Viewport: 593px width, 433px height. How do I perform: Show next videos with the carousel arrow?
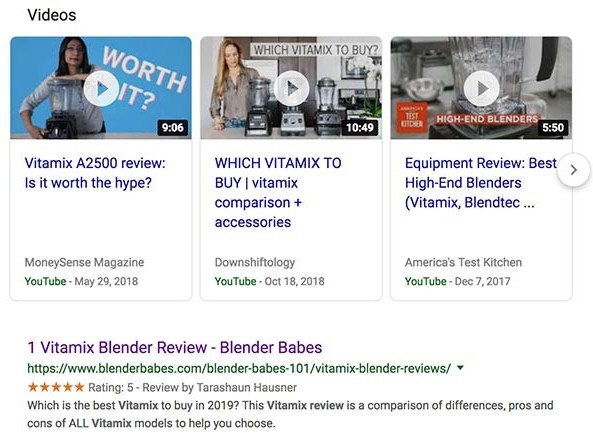[573, 170]
